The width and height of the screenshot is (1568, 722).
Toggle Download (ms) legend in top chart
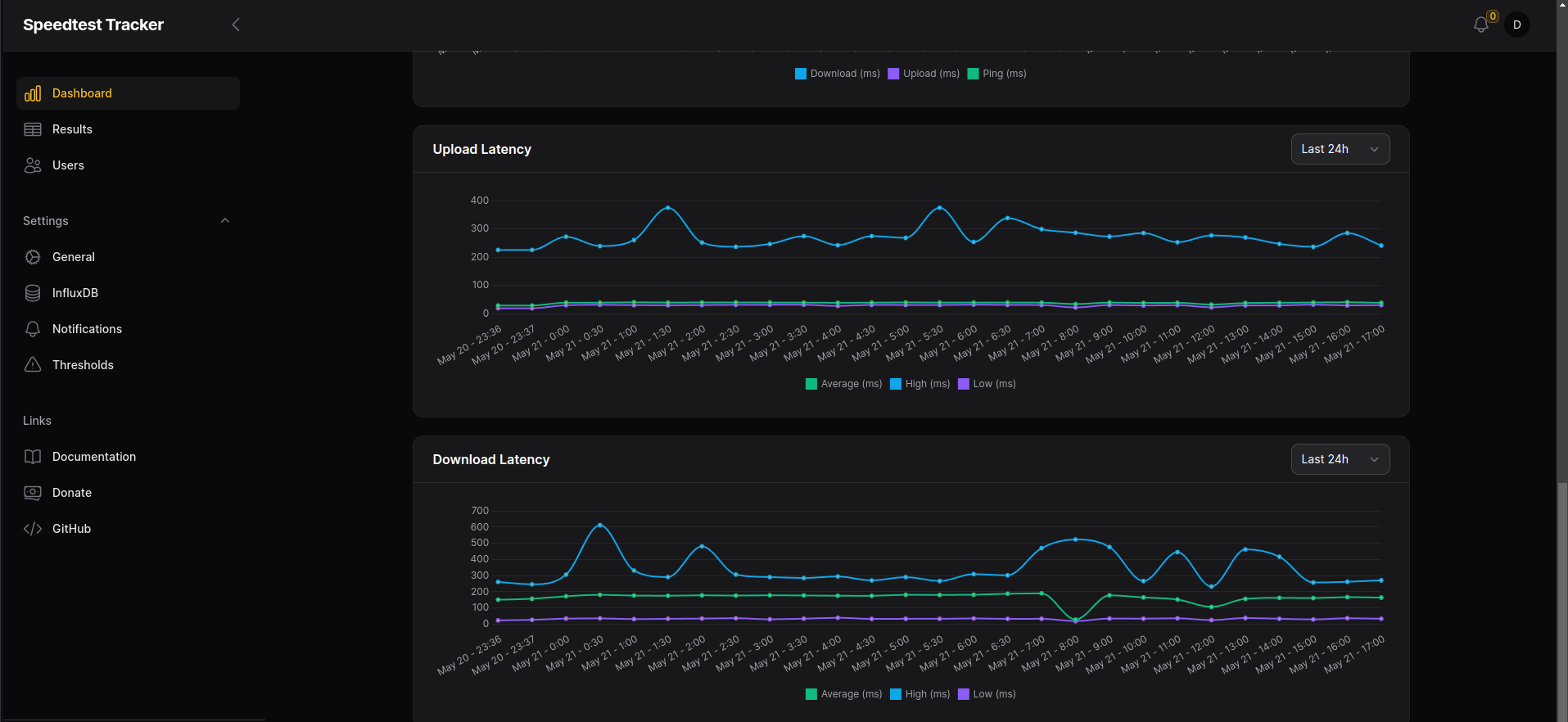pos(837,74)
